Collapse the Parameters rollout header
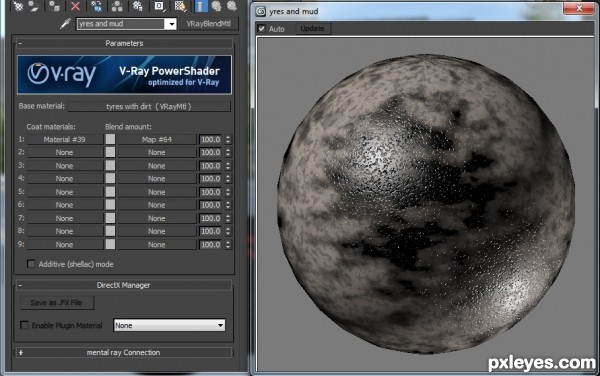The height and width of the screenshot is (376, 600). (x=124, y=43)
